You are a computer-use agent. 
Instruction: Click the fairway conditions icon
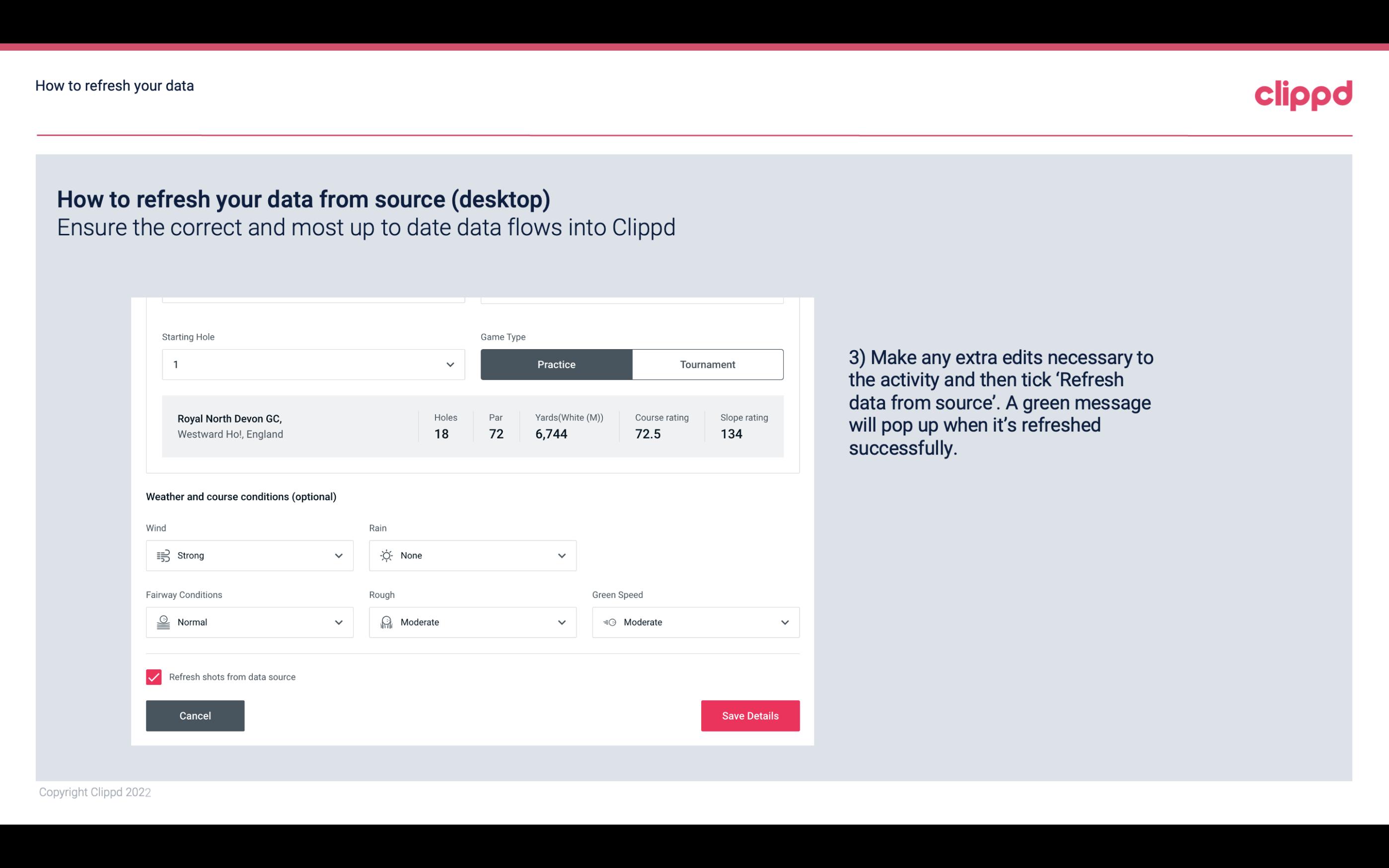pyautogui.click(x=162, y=621)
